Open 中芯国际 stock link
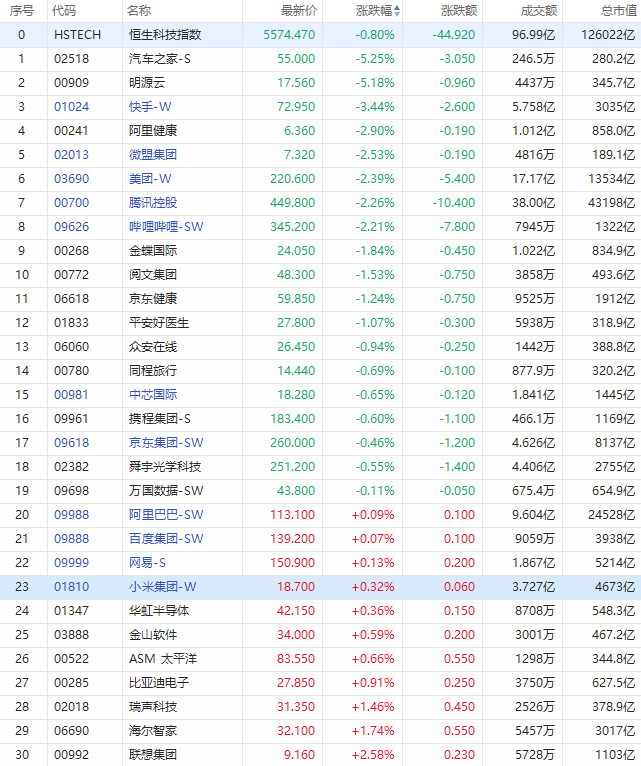 click(153, 395)
